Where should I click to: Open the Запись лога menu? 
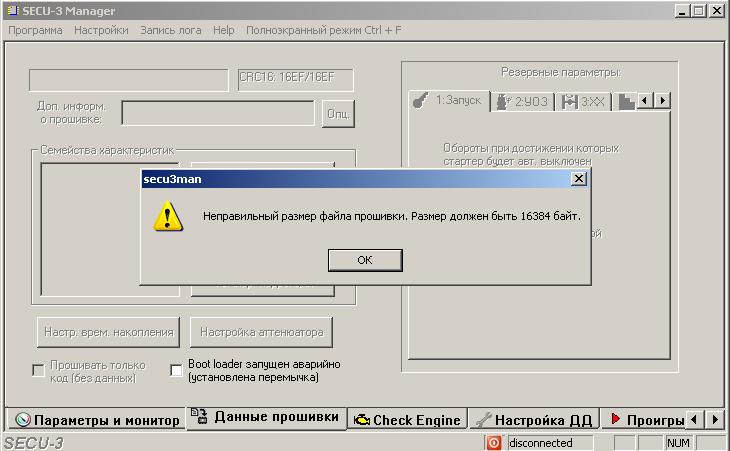point(170,30)
